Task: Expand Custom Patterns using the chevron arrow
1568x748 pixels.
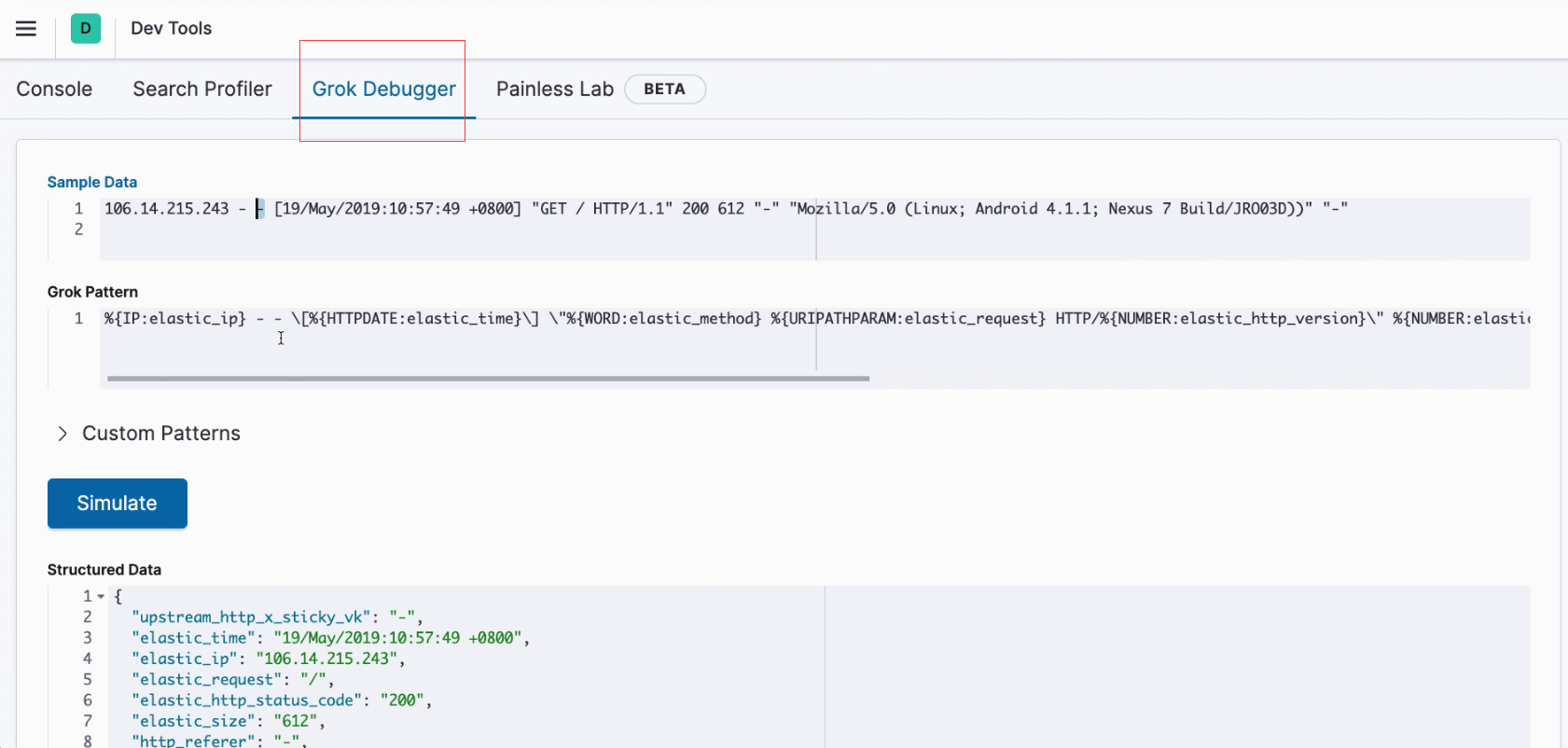Action: (62, 434)
